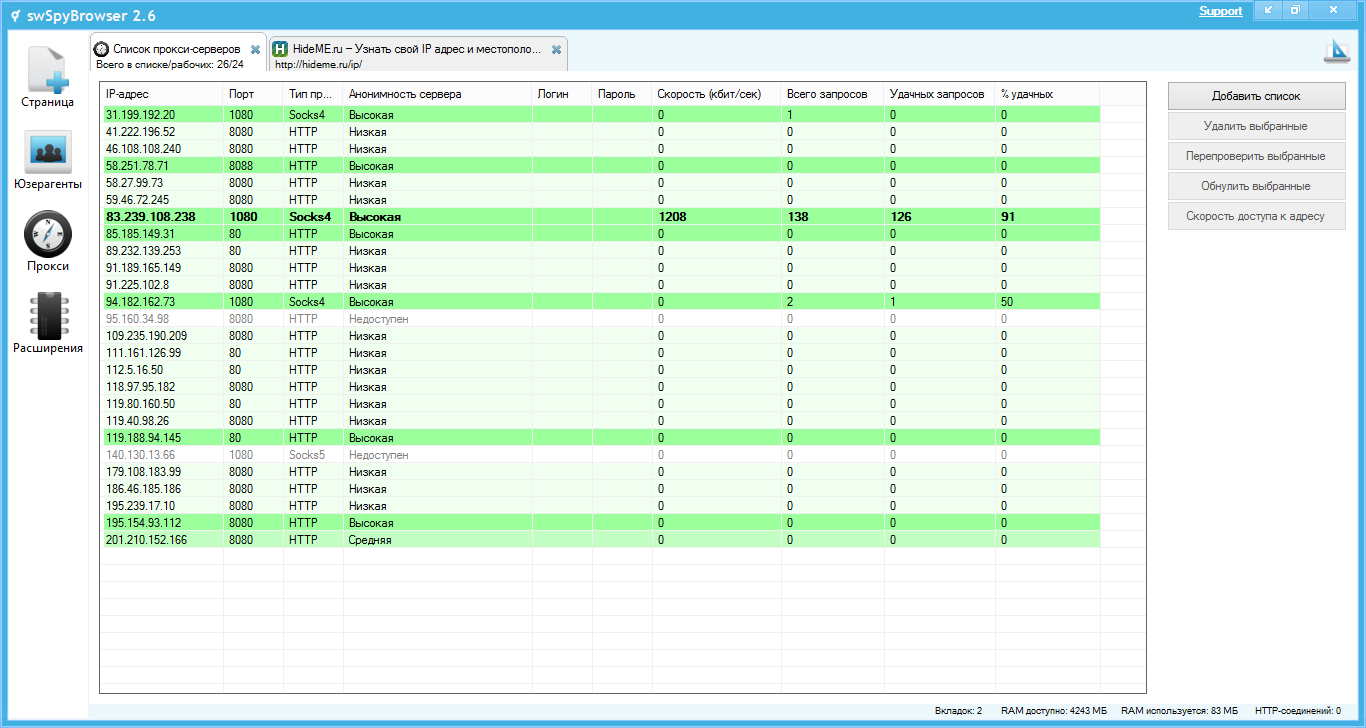Click the Удалить выбранные button
This screenshot has height=728, width=1366.
pyautogui.click(x=1256, y=126)
